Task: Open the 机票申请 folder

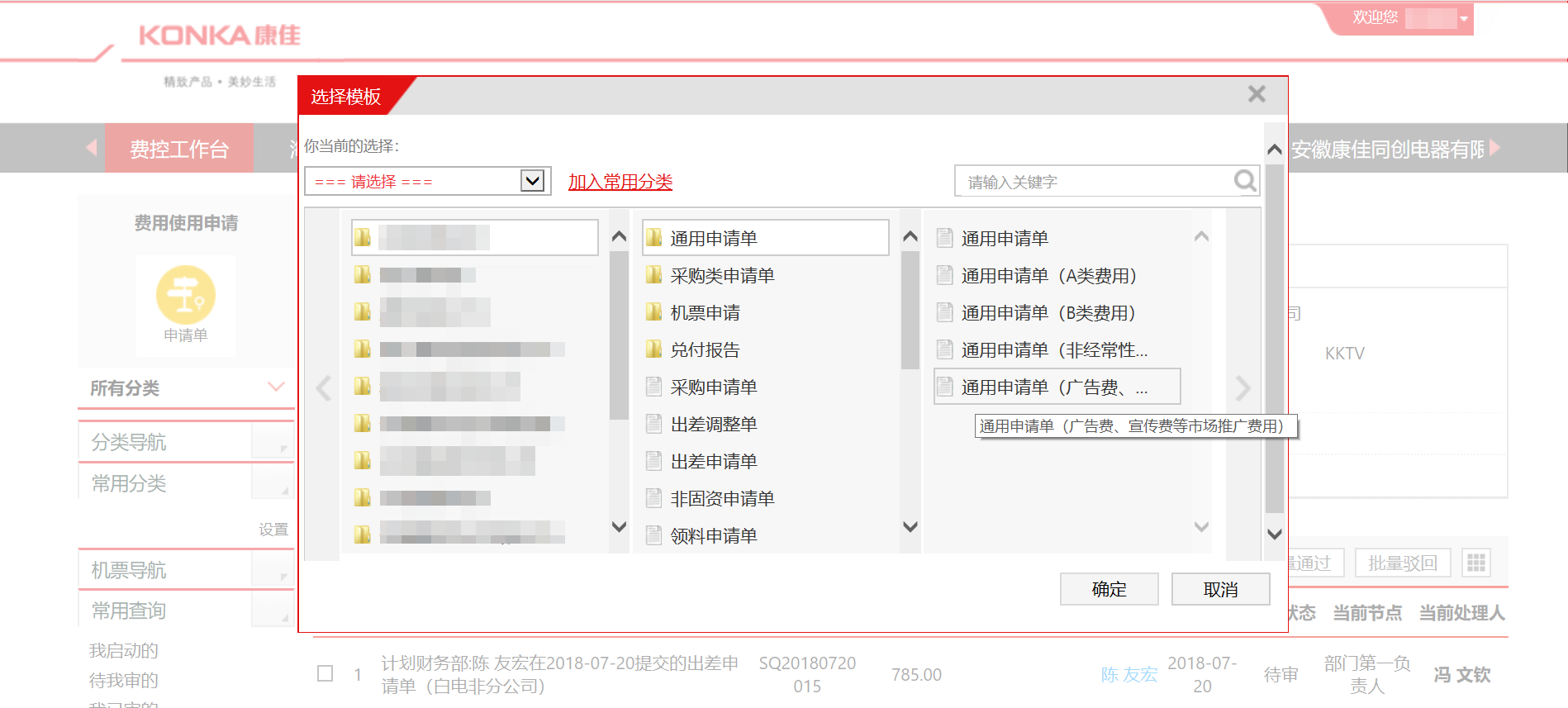Action: pyautogui.click(x=705, y=313)
